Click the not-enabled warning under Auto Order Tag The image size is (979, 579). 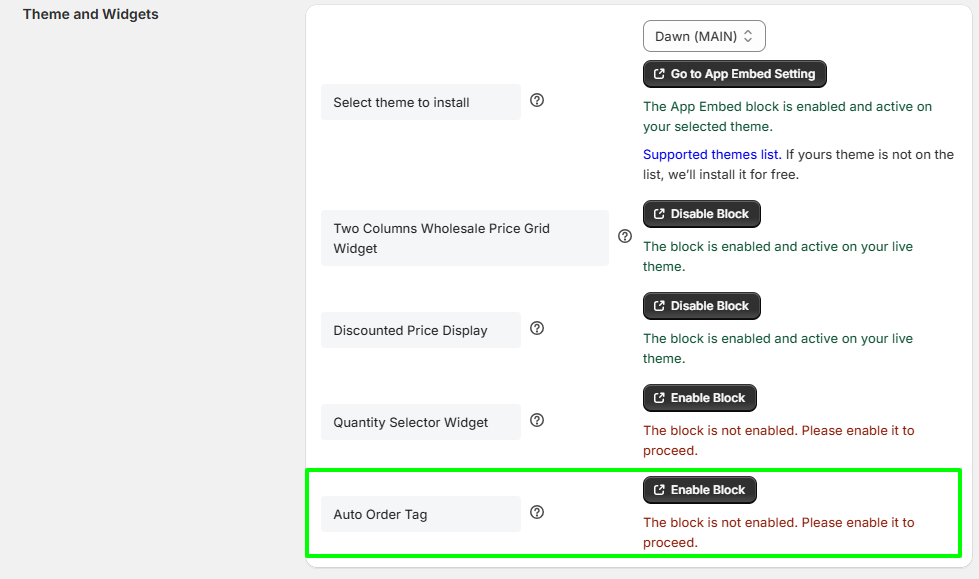pos(778,532)
